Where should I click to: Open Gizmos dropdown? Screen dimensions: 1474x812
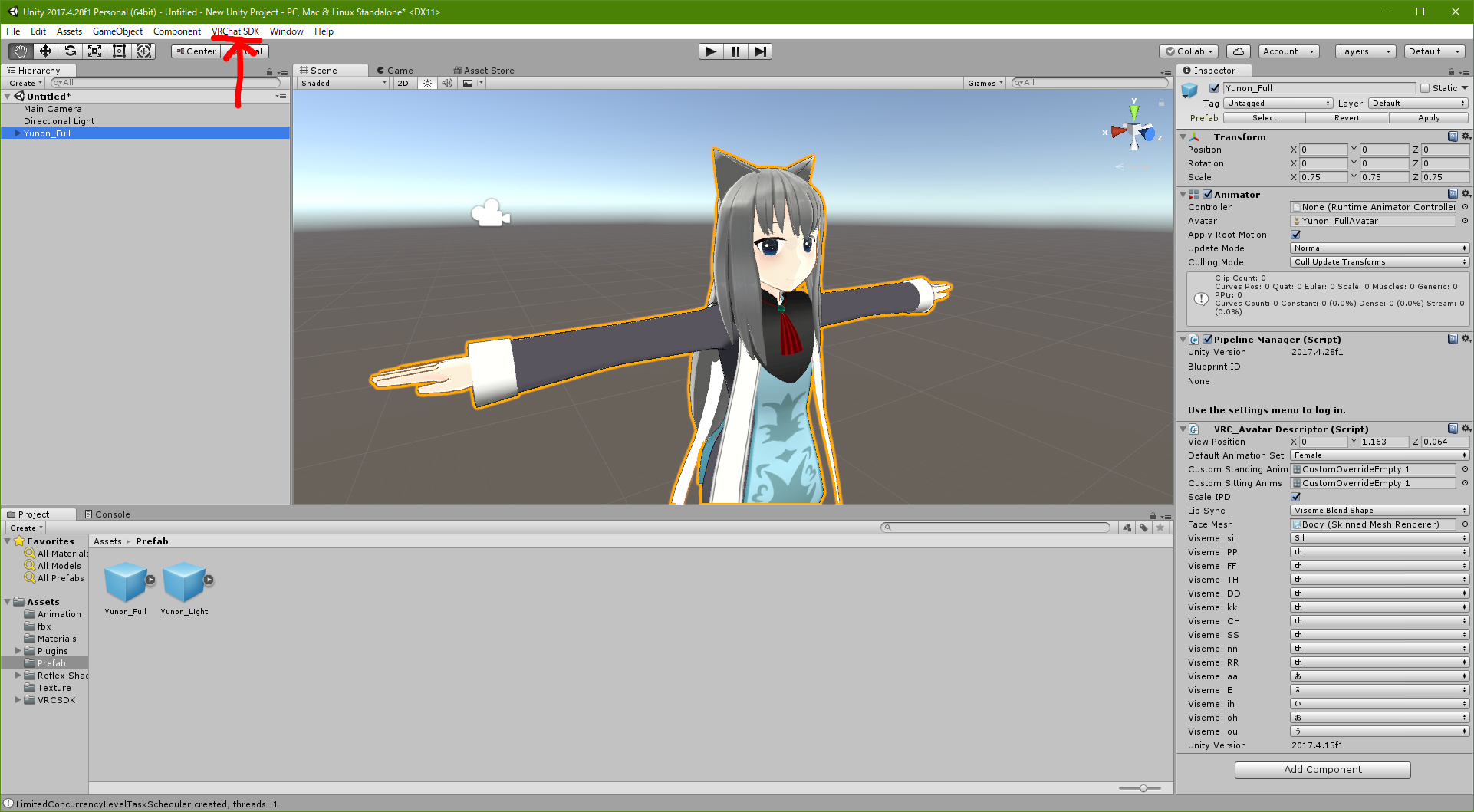(x=985, y=83)
